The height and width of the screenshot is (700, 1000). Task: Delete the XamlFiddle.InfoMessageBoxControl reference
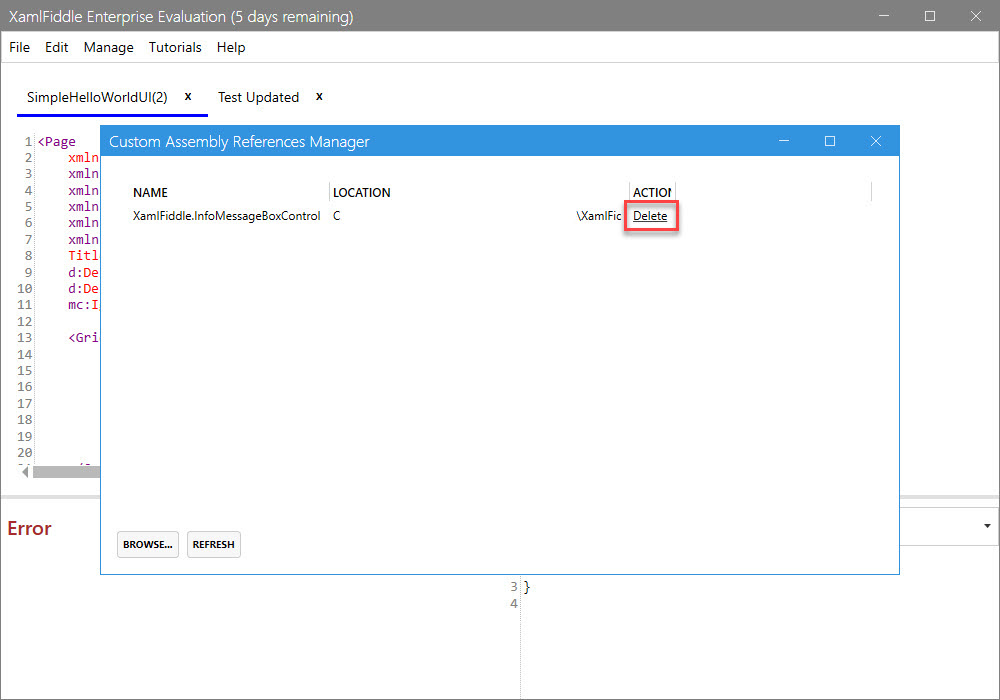coord(650,216)
